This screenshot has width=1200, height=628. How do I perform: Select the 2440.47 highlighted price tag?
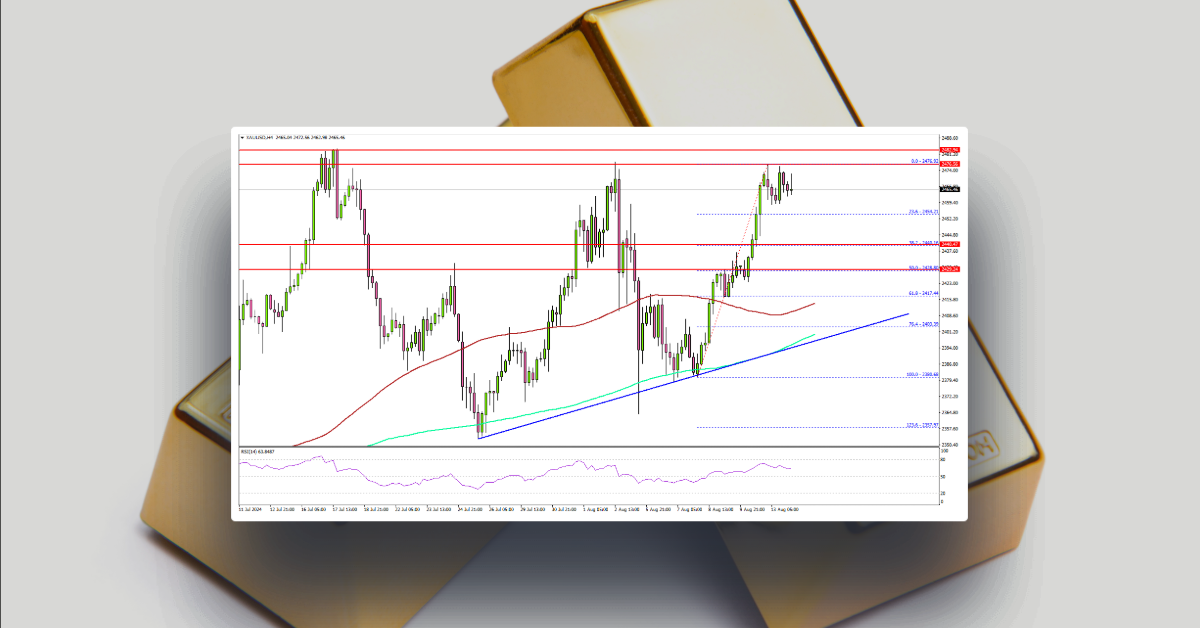948,242
